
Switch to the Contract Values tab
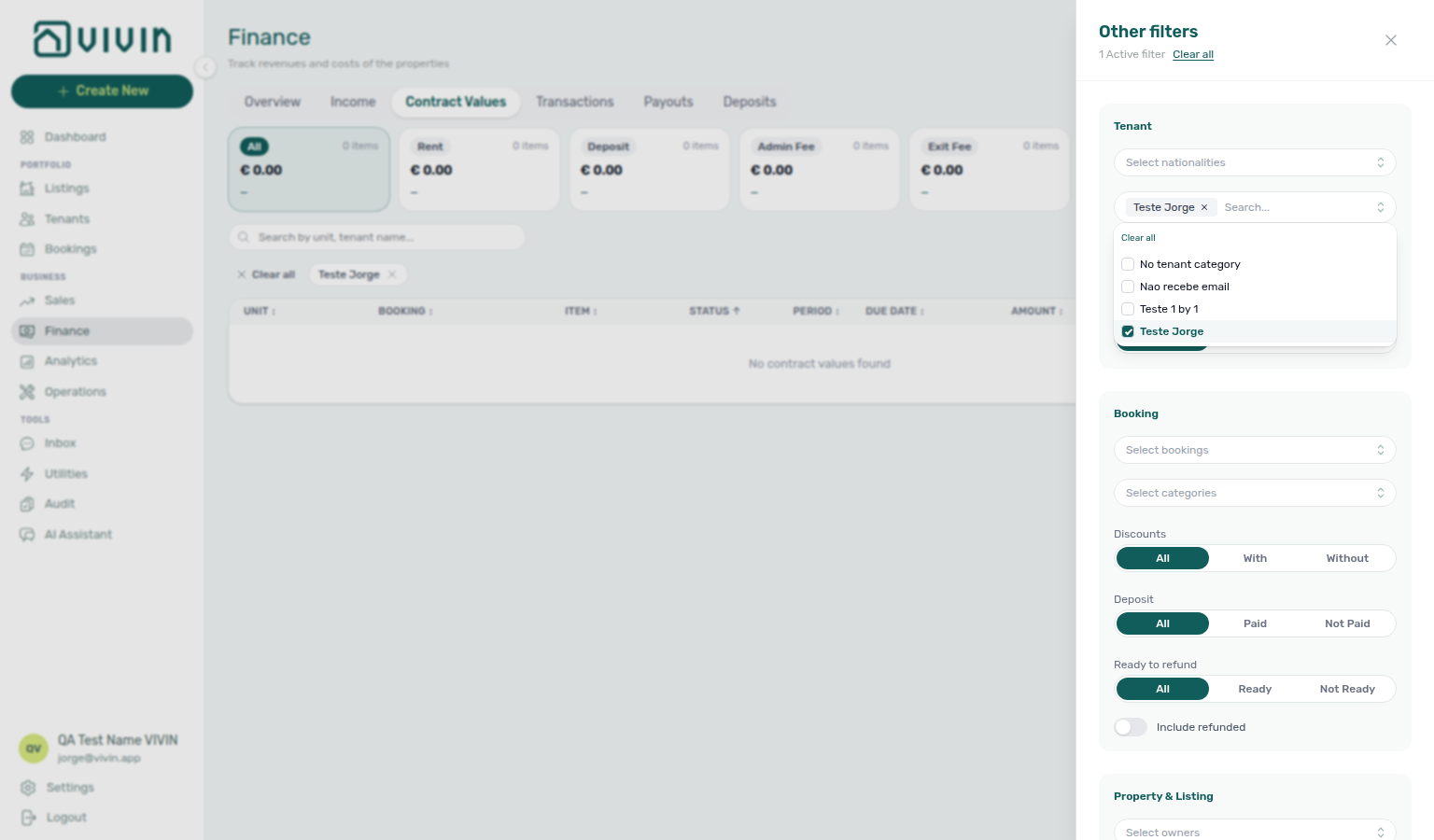pyautogui.click(x=456, y=102)
